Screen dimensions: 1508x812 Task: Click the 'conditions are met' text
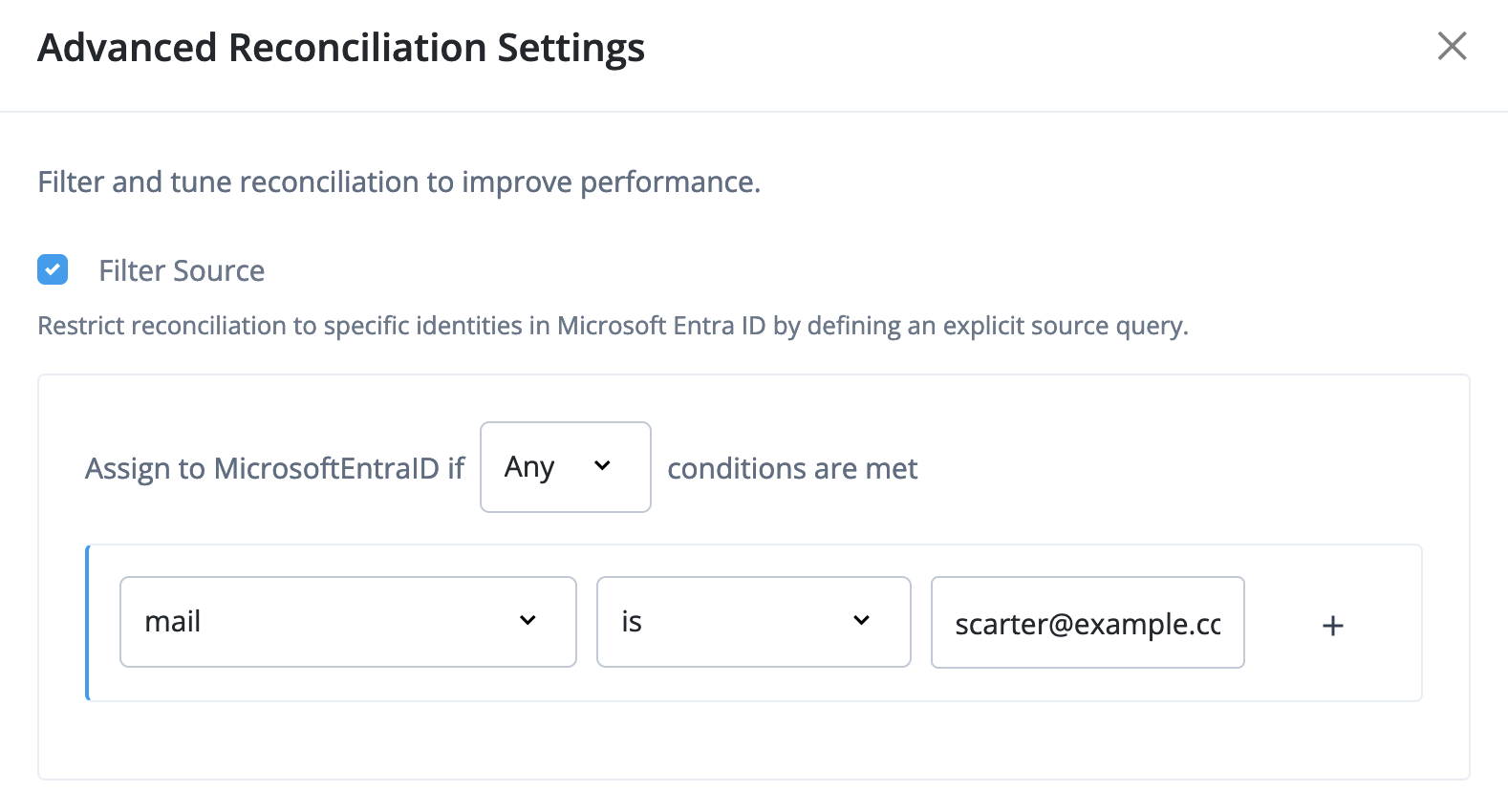click(x=792, y=468)
